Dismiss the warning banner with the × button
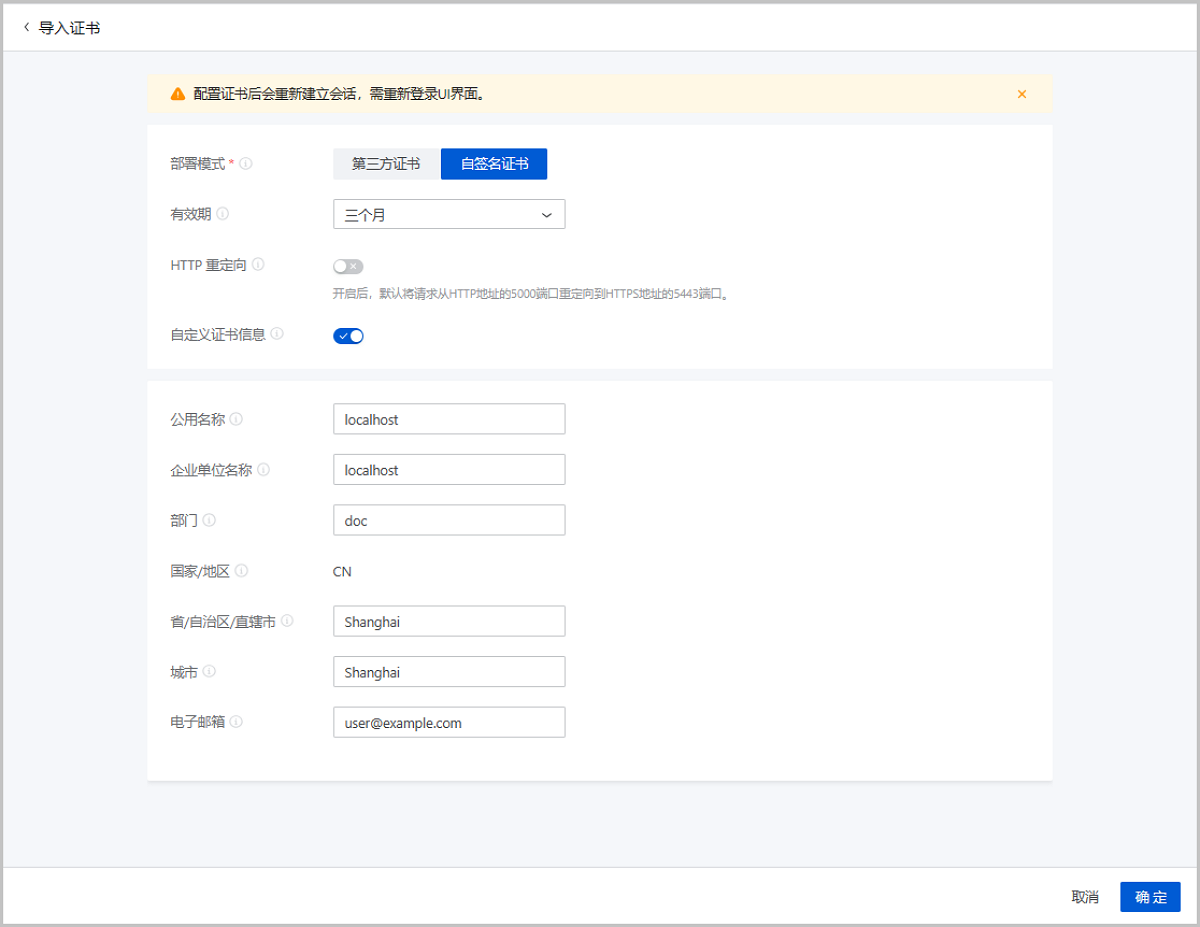Image resolution: width=1200 pixels, height=927 pixels. coord(1021,93)
